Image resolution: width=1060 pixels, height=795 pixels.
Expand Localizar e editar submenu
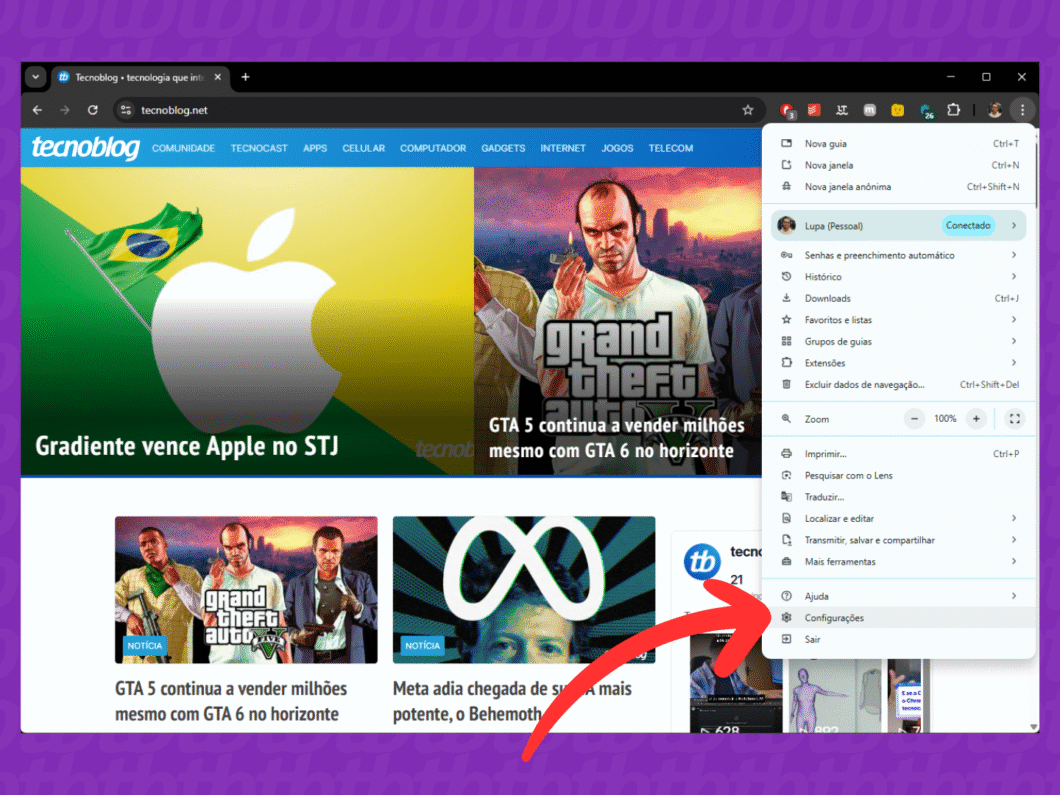899,519
